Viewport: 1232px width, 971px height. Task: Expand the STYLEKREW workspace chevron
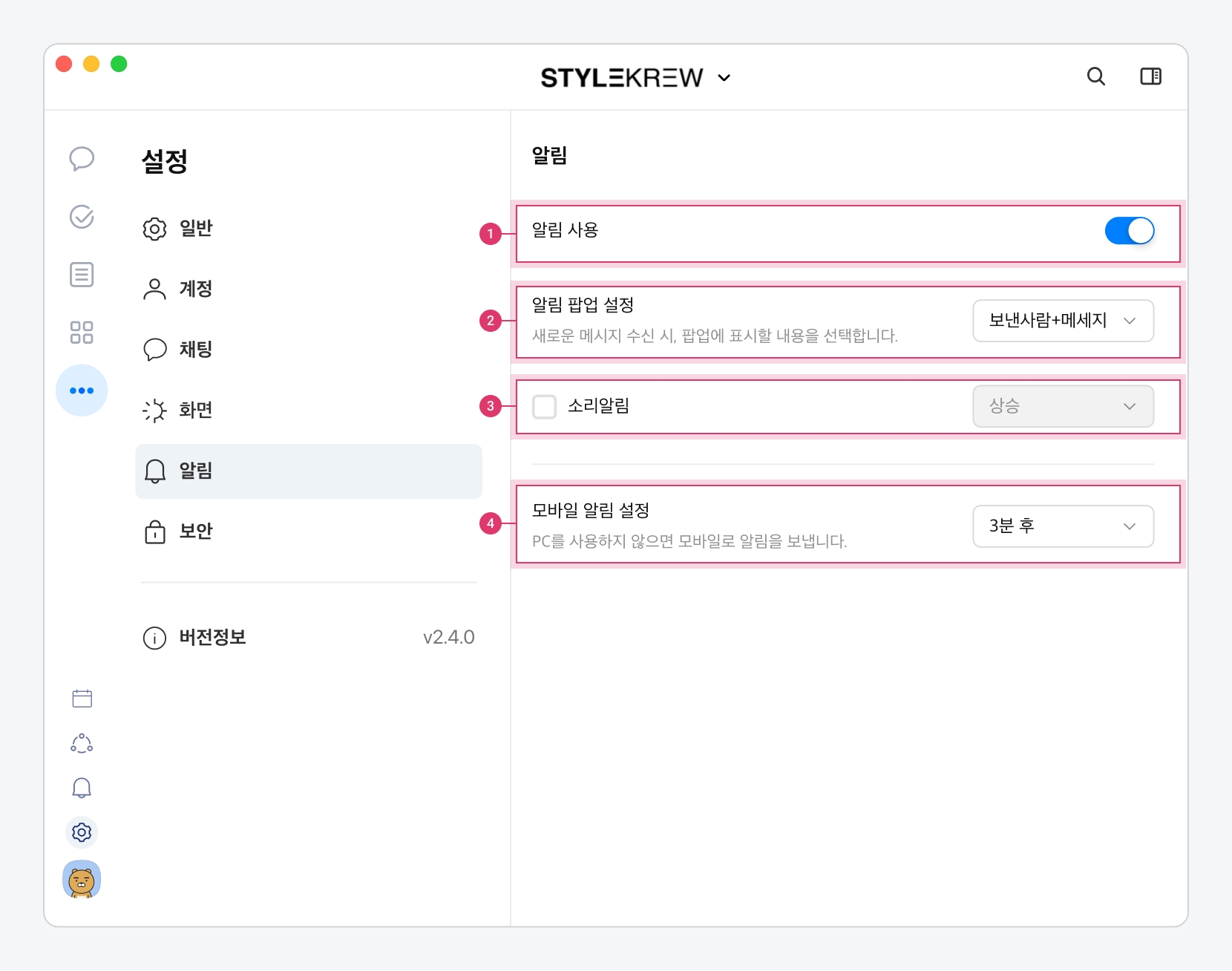pyautogui.click(x=724, y=78)
